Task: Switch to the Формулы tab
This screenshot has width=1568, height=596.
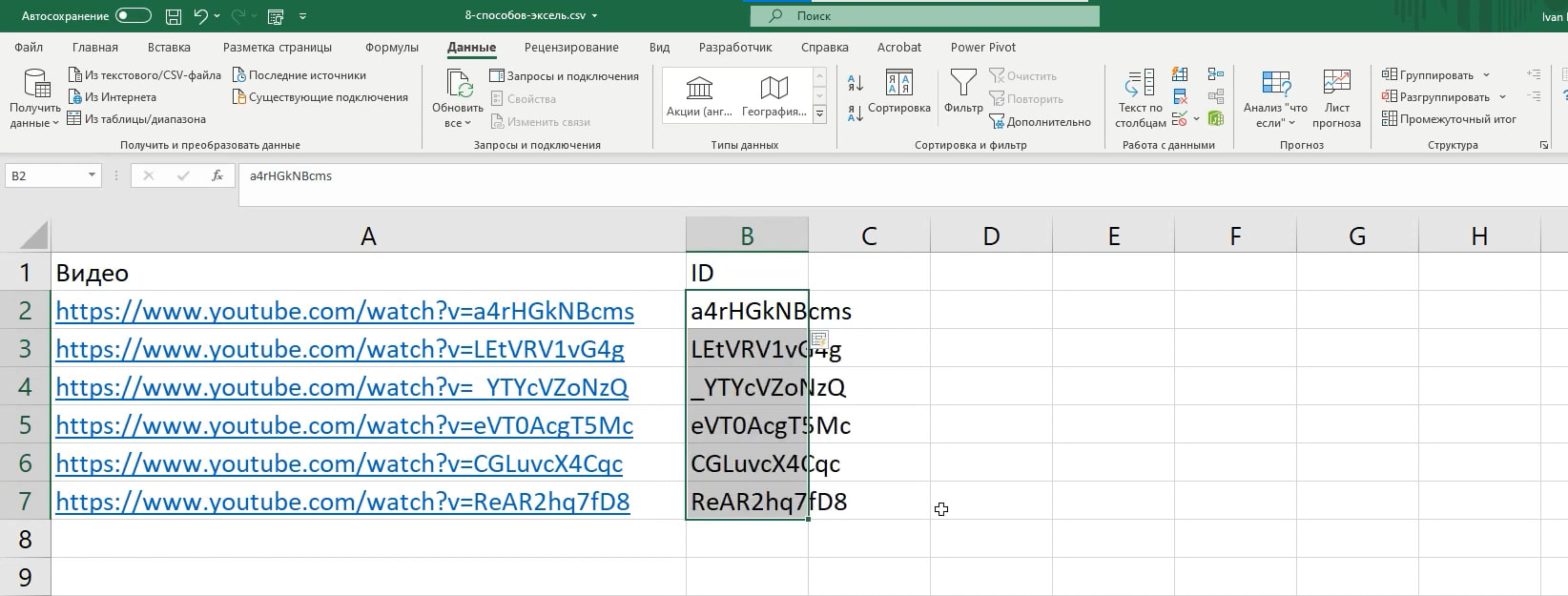Action: click(x=392, y=47)
